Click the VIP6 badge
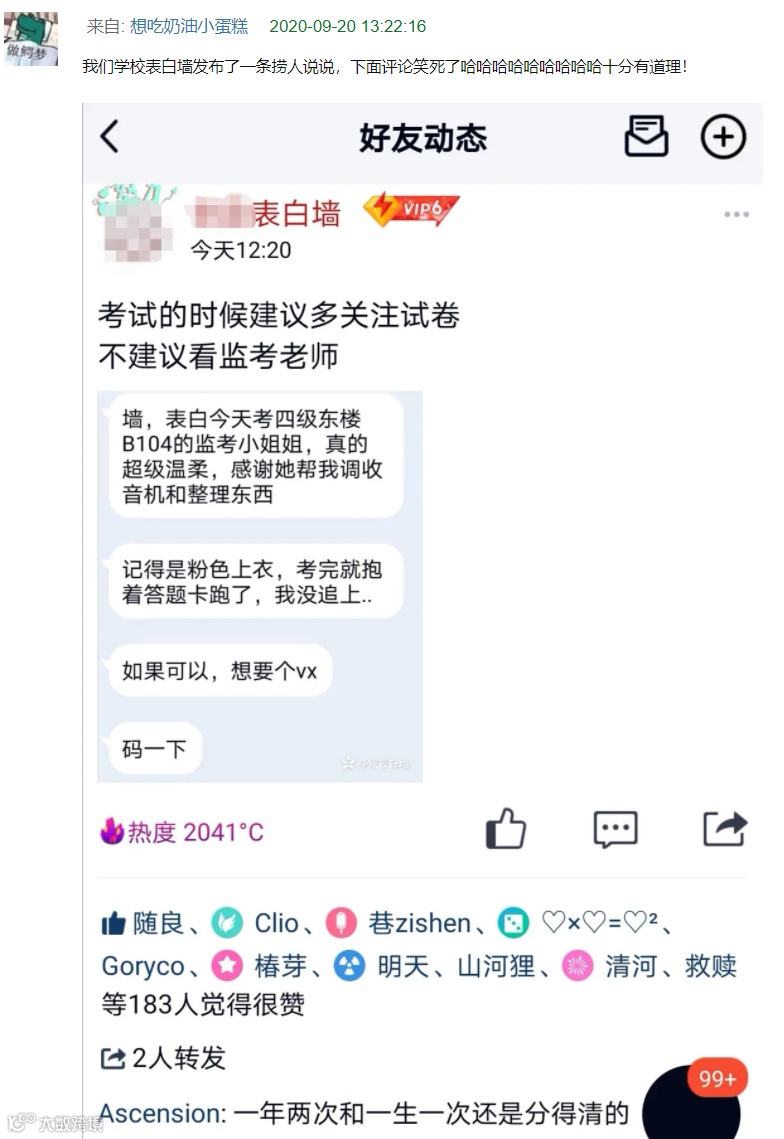Screen dimensions: 784x1139 pos(411,210)
